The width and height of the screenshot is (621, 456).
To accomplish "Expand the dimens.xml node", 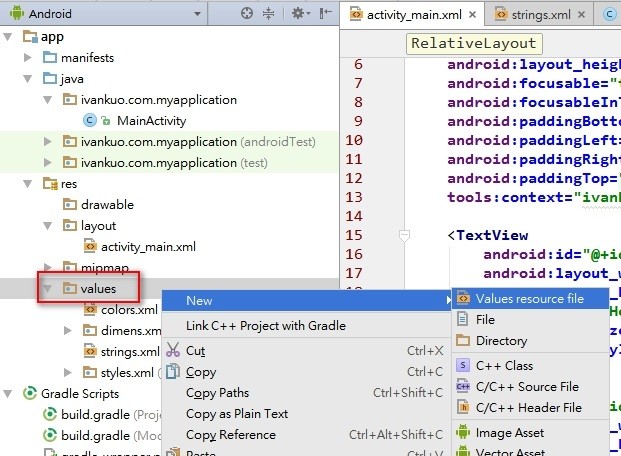I will coord(68,330).
